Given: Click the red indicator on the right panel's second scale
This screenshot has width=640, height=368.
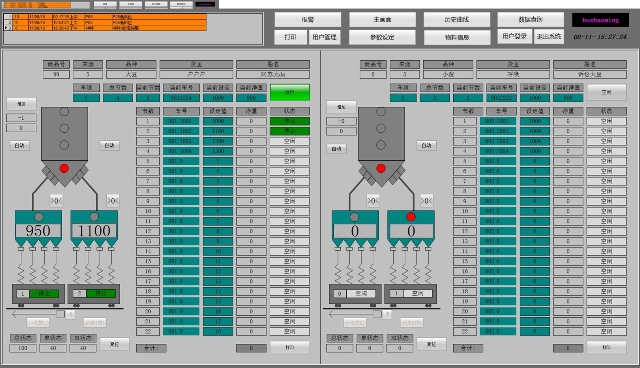Looking at the screenshot, I should [x=411, y=217].
